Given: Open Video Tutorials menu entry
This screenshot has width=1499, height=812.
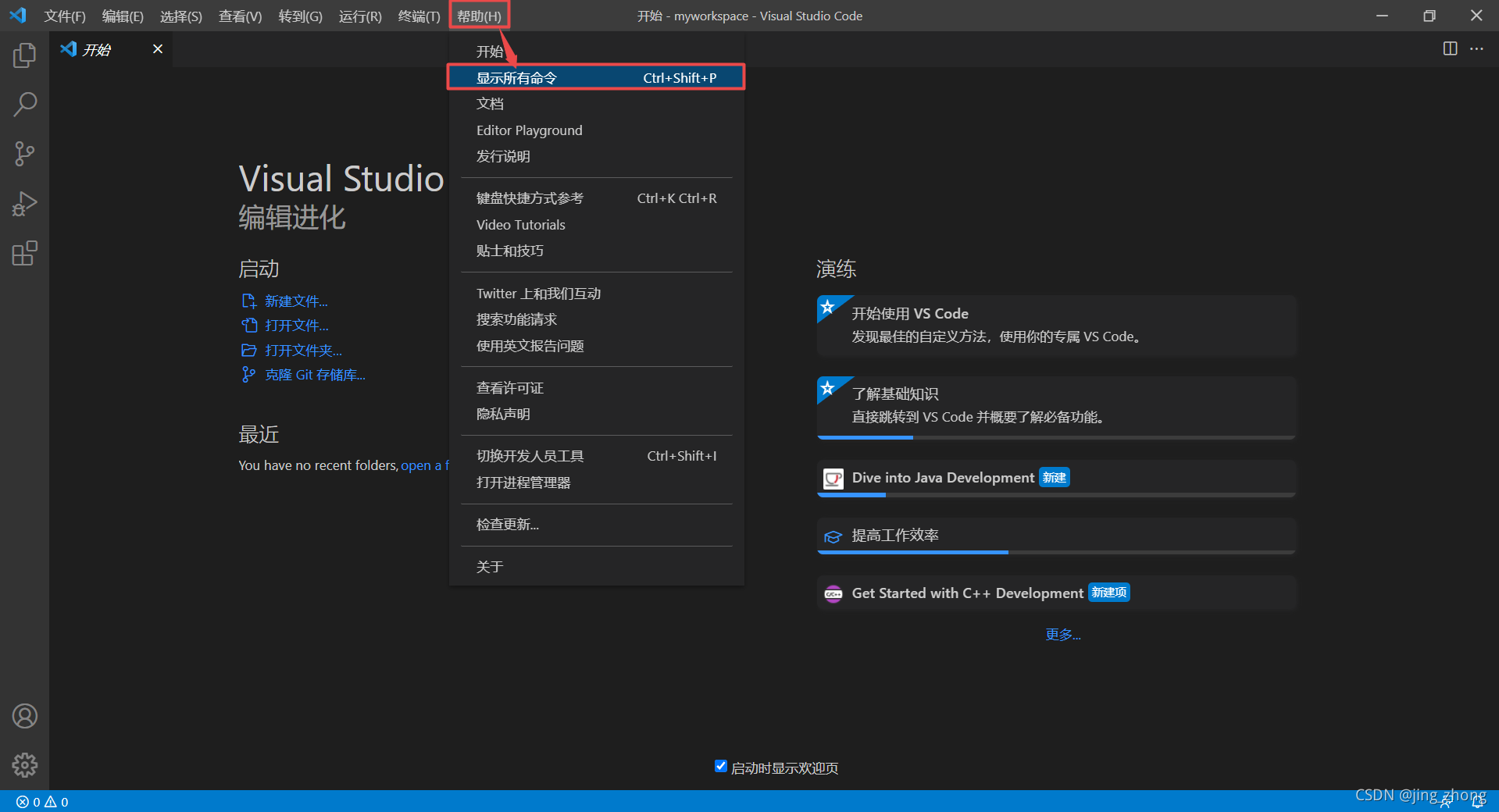Looking at the screenshot, I should pos(597,225).
